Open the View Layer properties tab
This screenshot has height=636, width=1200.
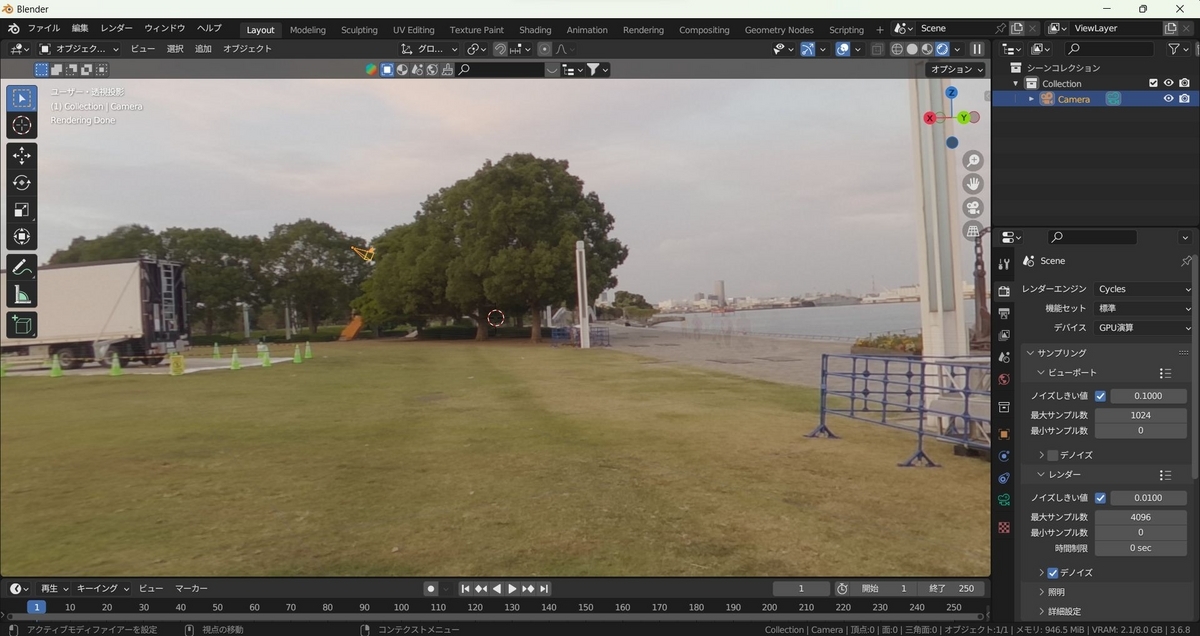pyautogui.click(x=1004, y=335)
